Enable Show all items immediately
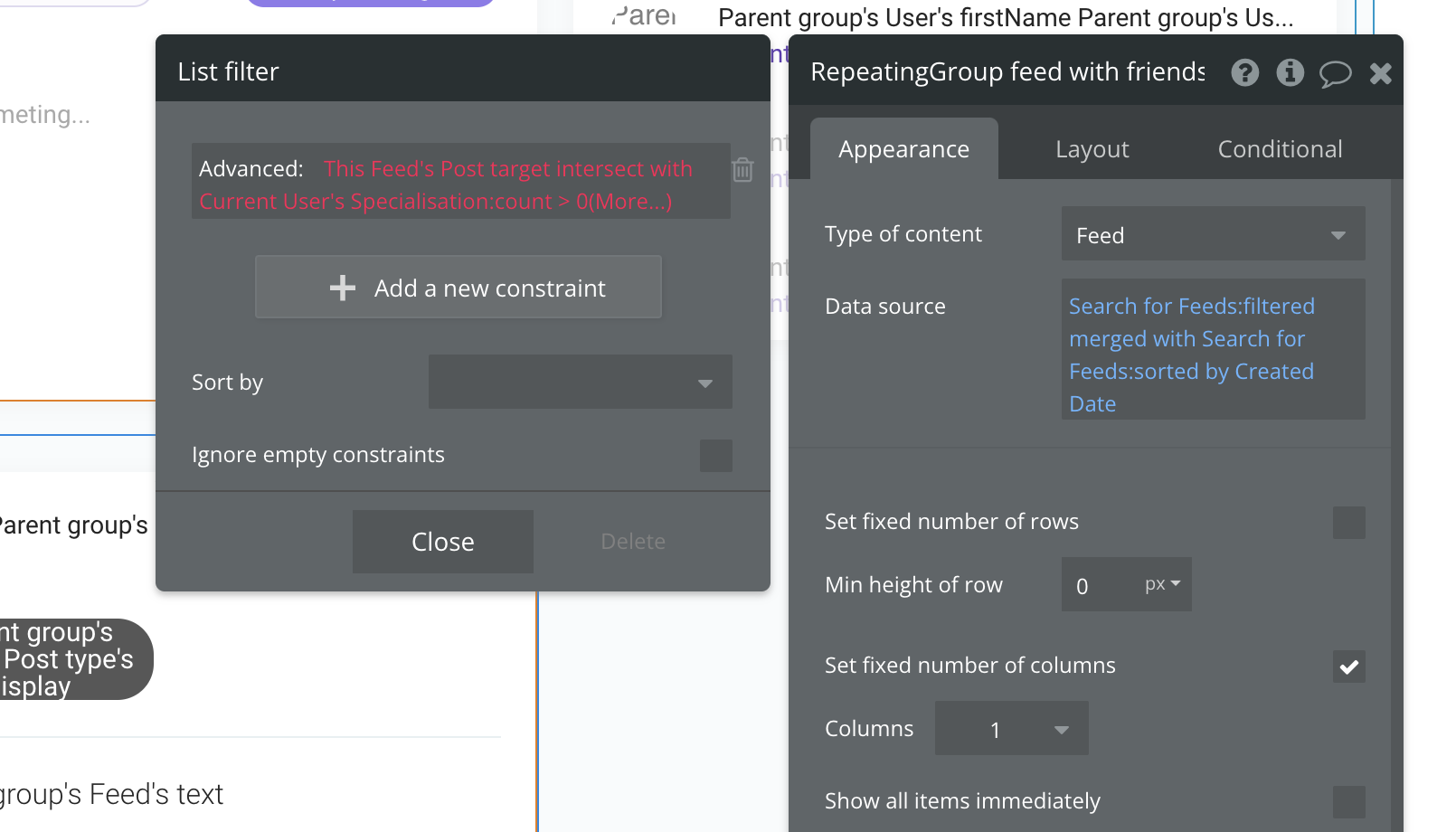1456x832 pixels. tap(1348, 801)
